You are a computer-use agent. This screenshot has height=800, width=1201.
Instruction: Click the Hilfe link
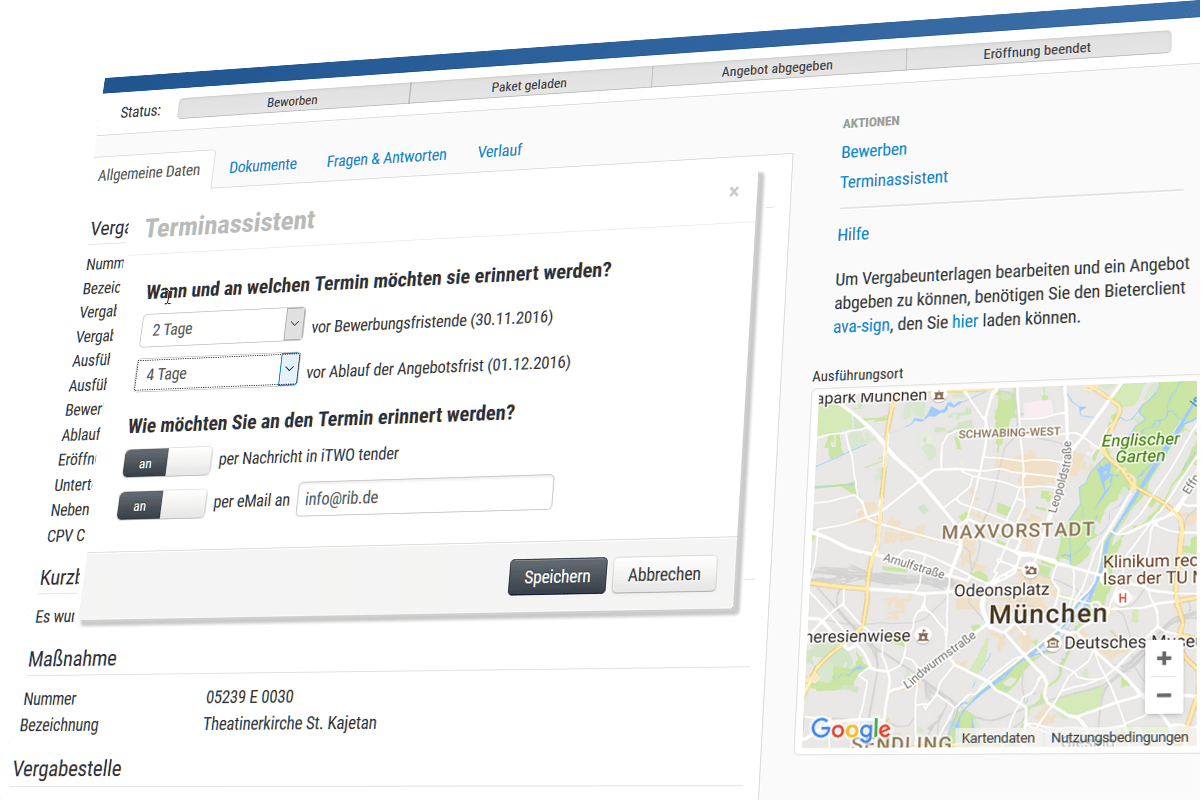tap(853, 234)
